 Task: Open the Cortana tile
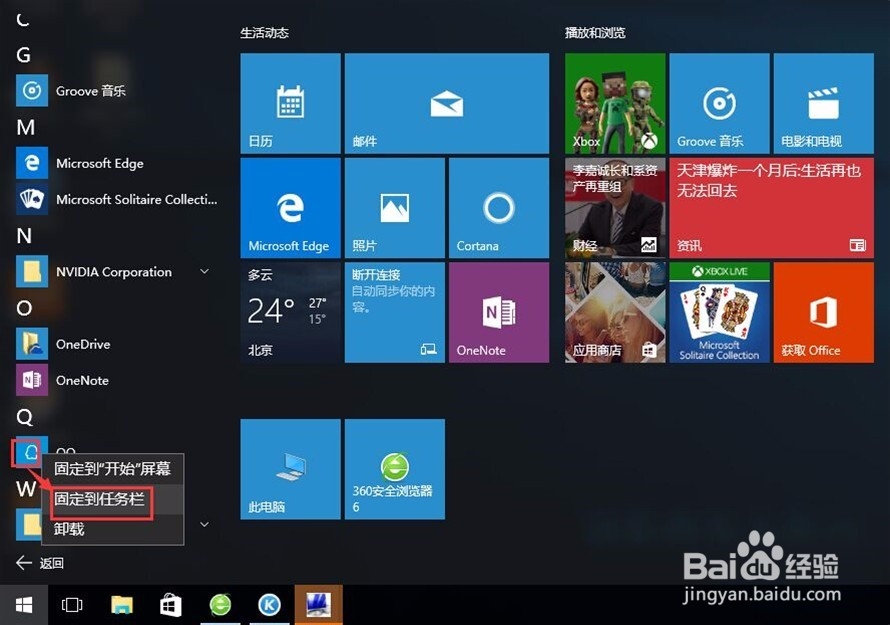pyautogui.click(x=499, y=208)
